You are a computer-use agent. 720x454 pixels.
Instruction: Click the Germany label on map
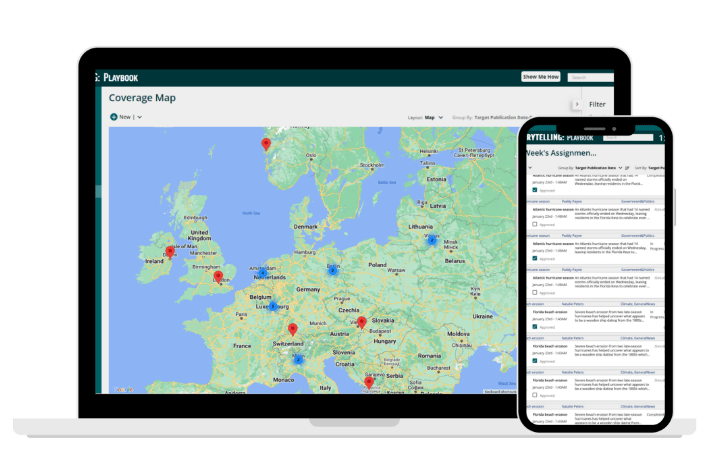pos(308,290)
